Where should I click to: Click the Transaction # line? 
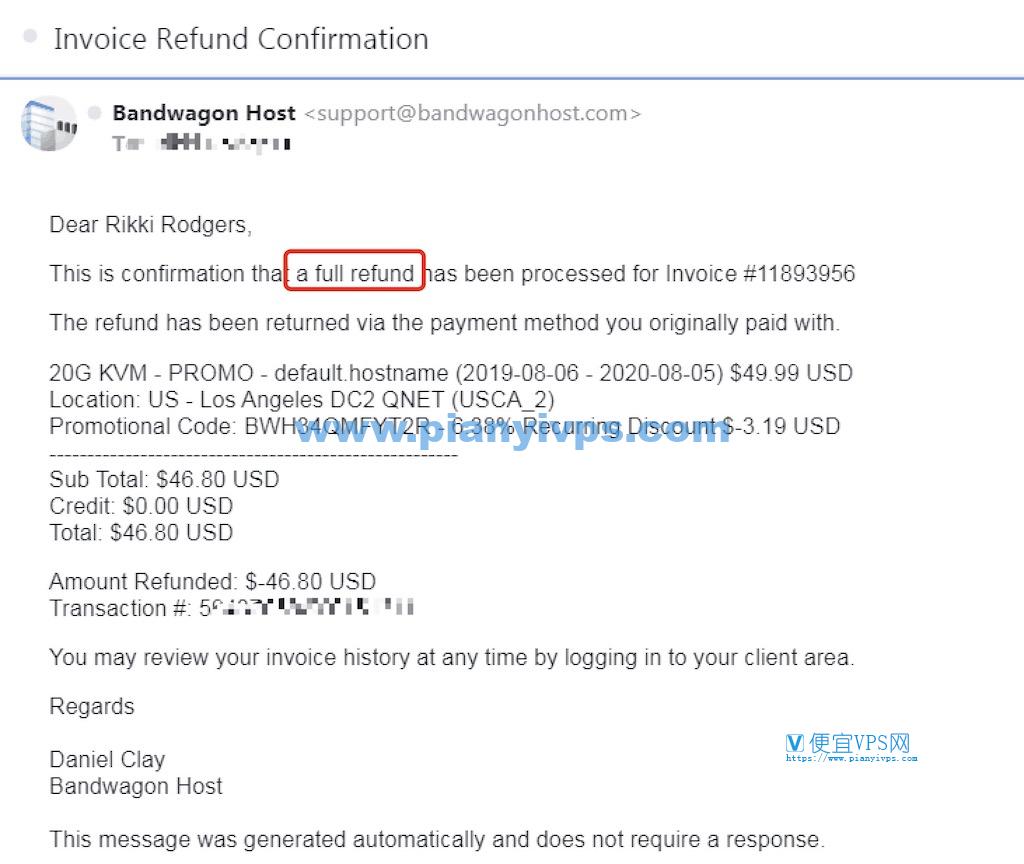(232, 608)
